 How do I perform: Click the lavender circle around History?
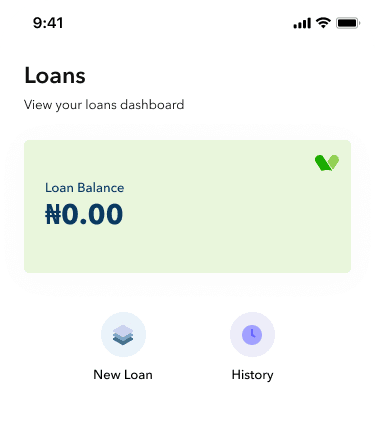point(252,335)
